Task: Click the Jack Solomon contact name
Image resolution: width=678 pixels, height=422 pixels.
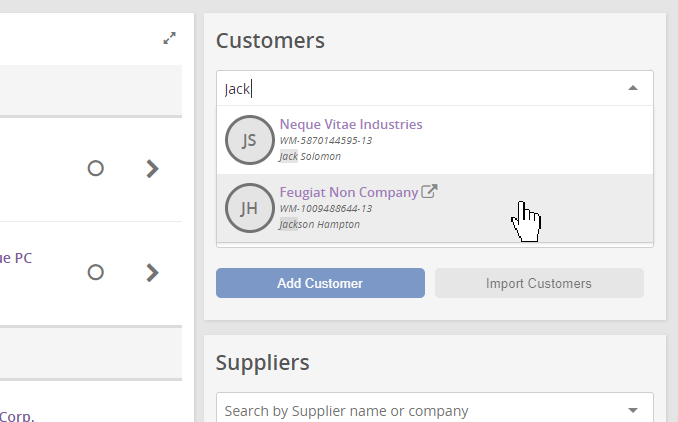Action: pyautogui.click(x=310, y=156)
